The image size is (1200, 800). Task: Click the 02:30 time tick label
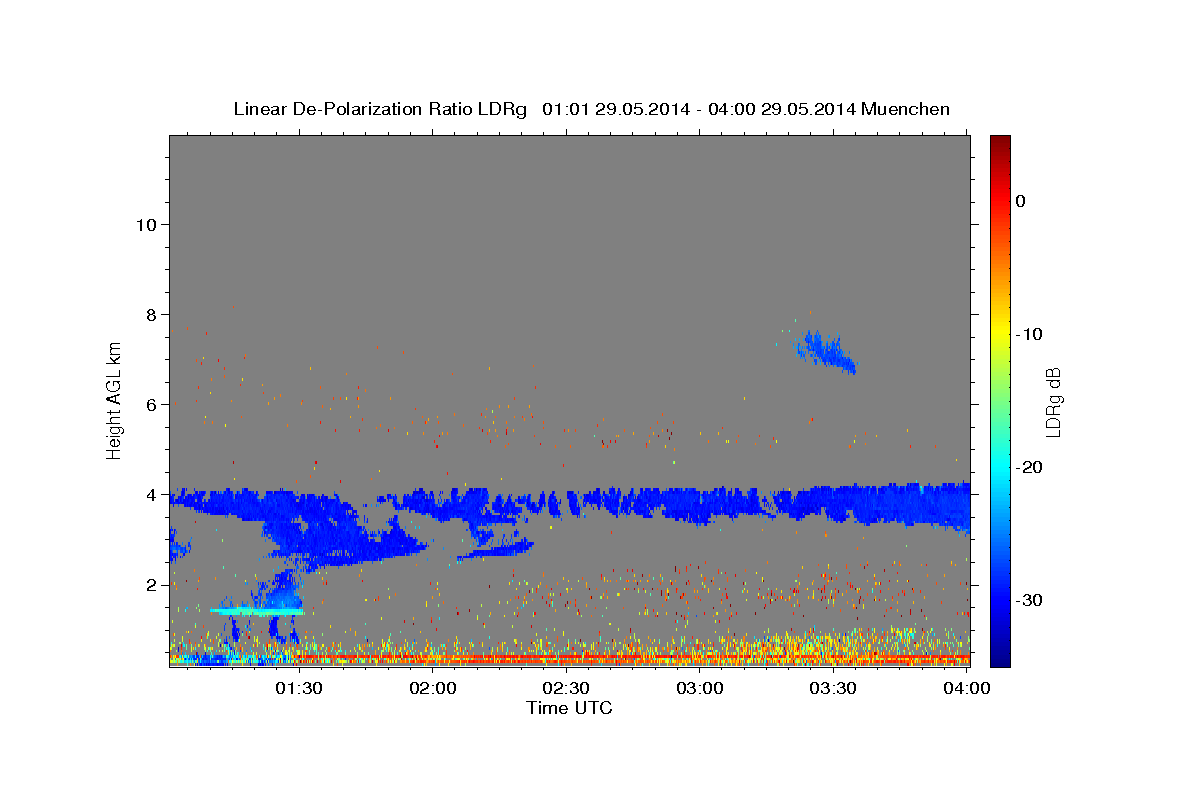click(x=566, y=689)
